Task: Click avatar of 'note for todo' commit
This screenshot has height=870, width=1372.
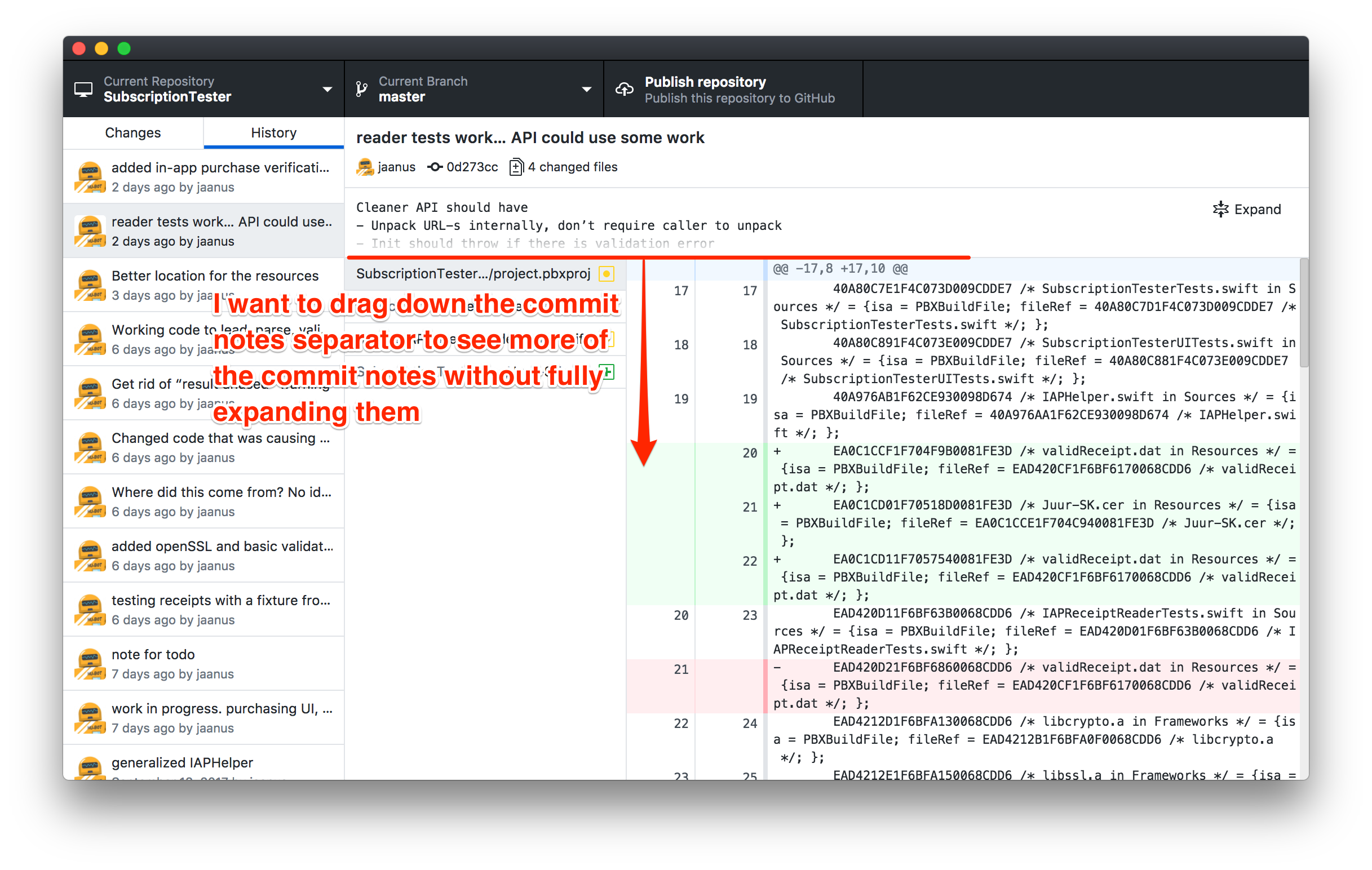Action: [x=90, y=664]
